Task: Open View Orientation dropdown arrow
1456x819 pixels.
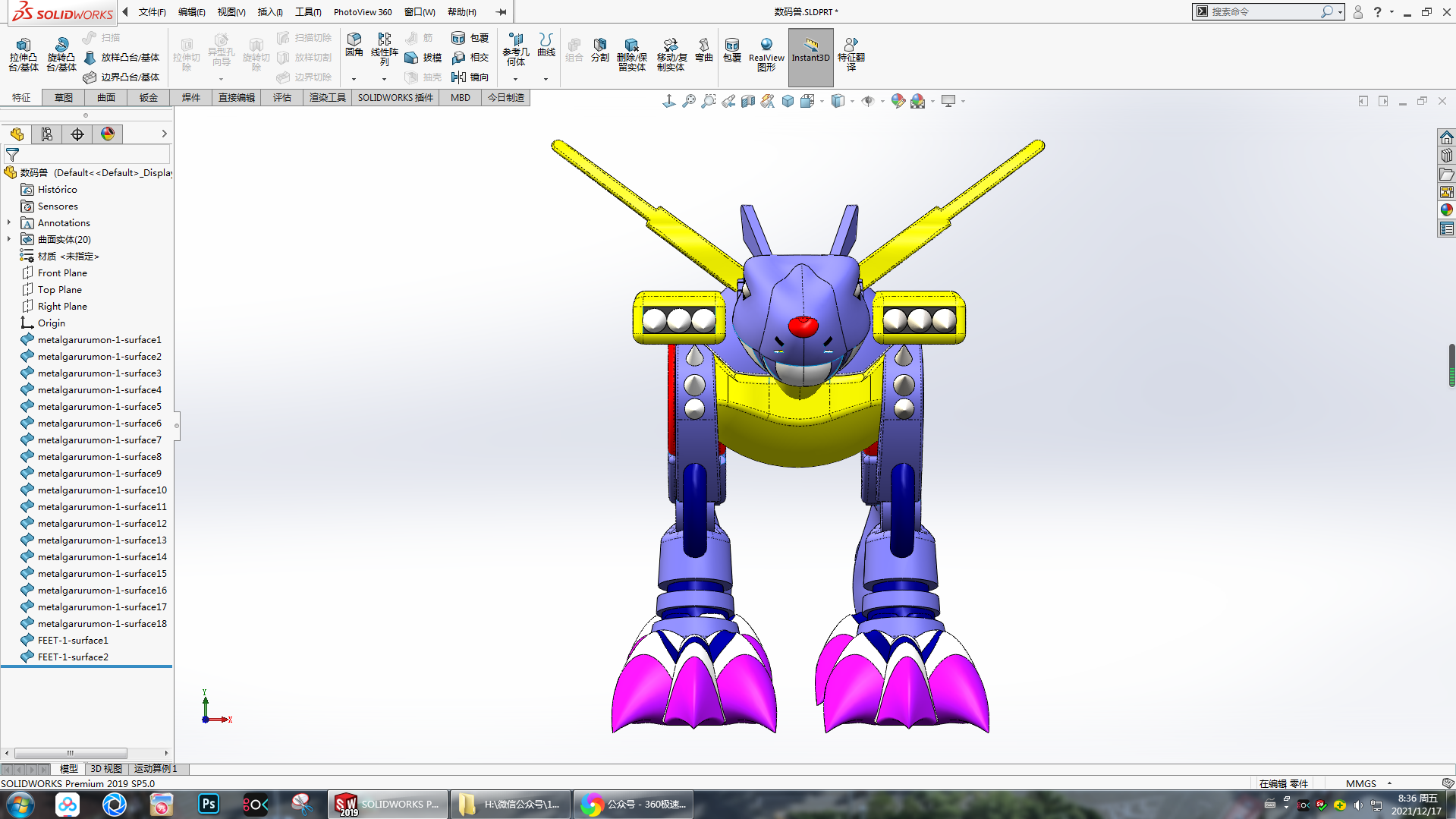Action: 822,102
